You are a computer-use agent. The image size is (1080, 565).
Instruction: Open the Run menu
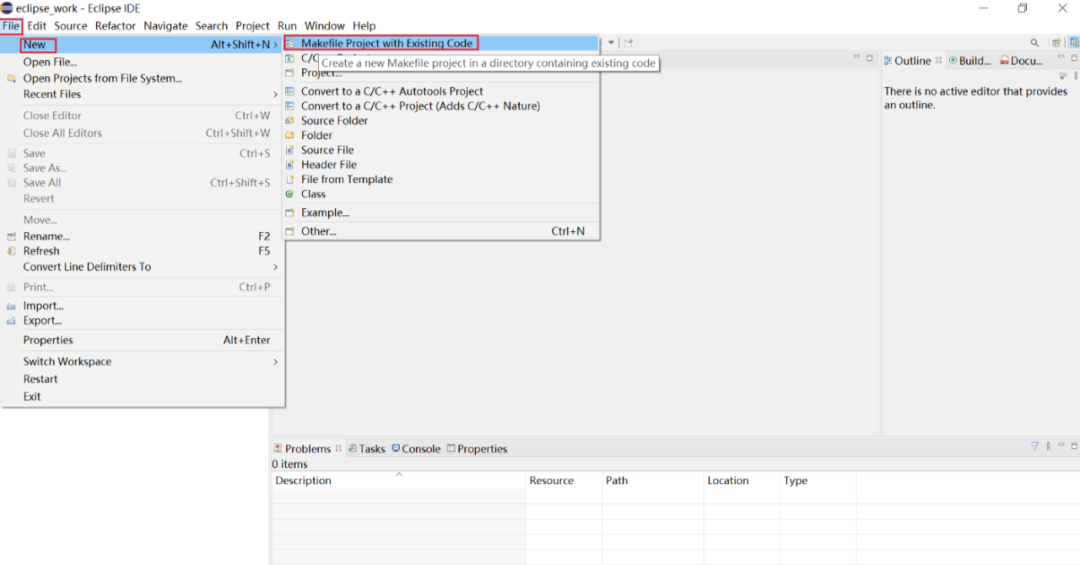tap(287, 25)
